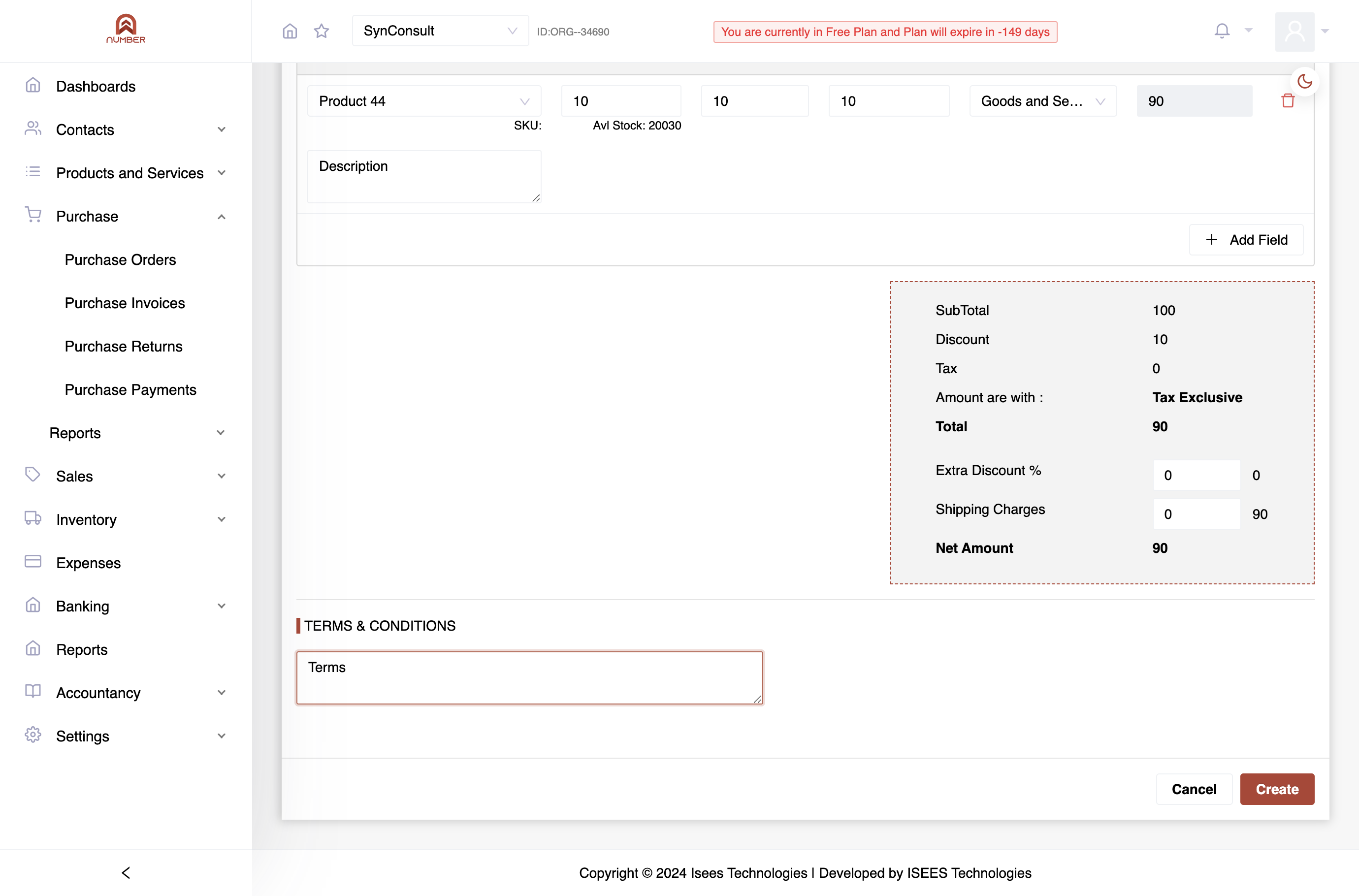The width and height of the screenshot is (1359, 896).
Task: Open Purchase Returns page
Action: point(124,346)
